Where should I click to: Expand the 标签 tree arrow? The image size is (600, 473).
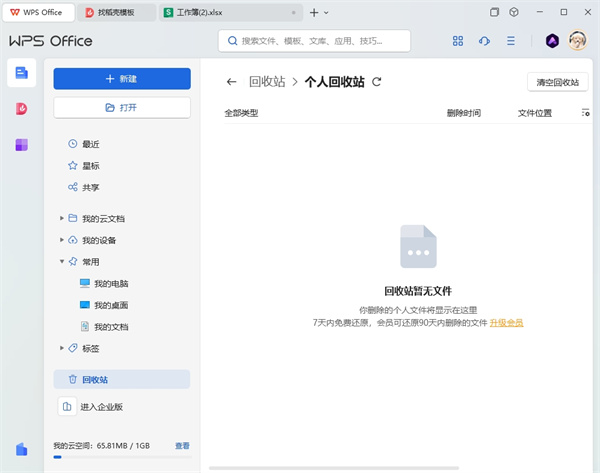coord(62,348)
